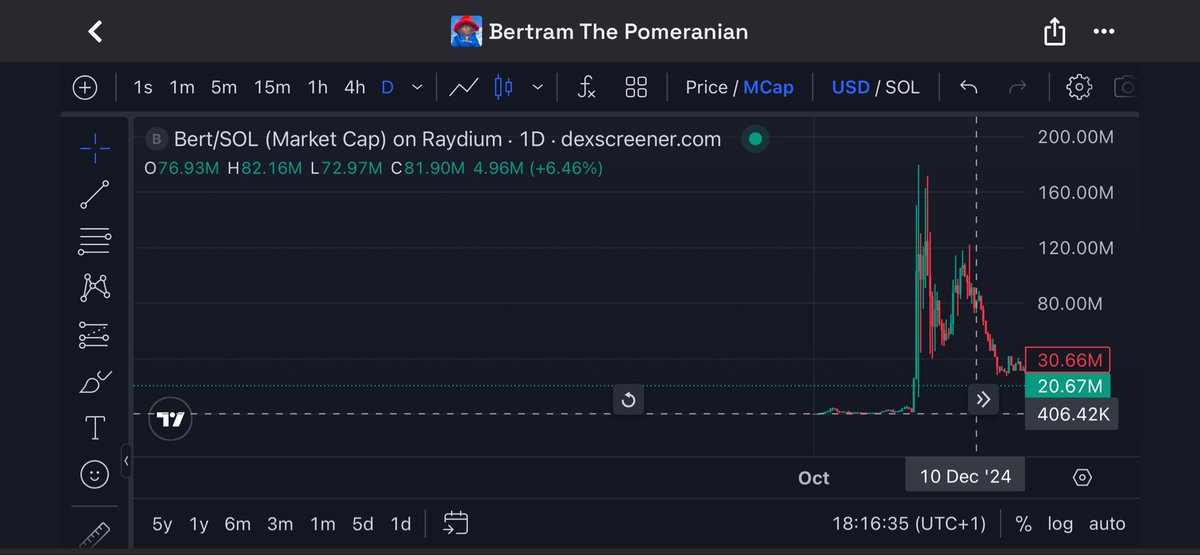
Task: Select the candlestick chart type icon
Action: tap(503, 87)
